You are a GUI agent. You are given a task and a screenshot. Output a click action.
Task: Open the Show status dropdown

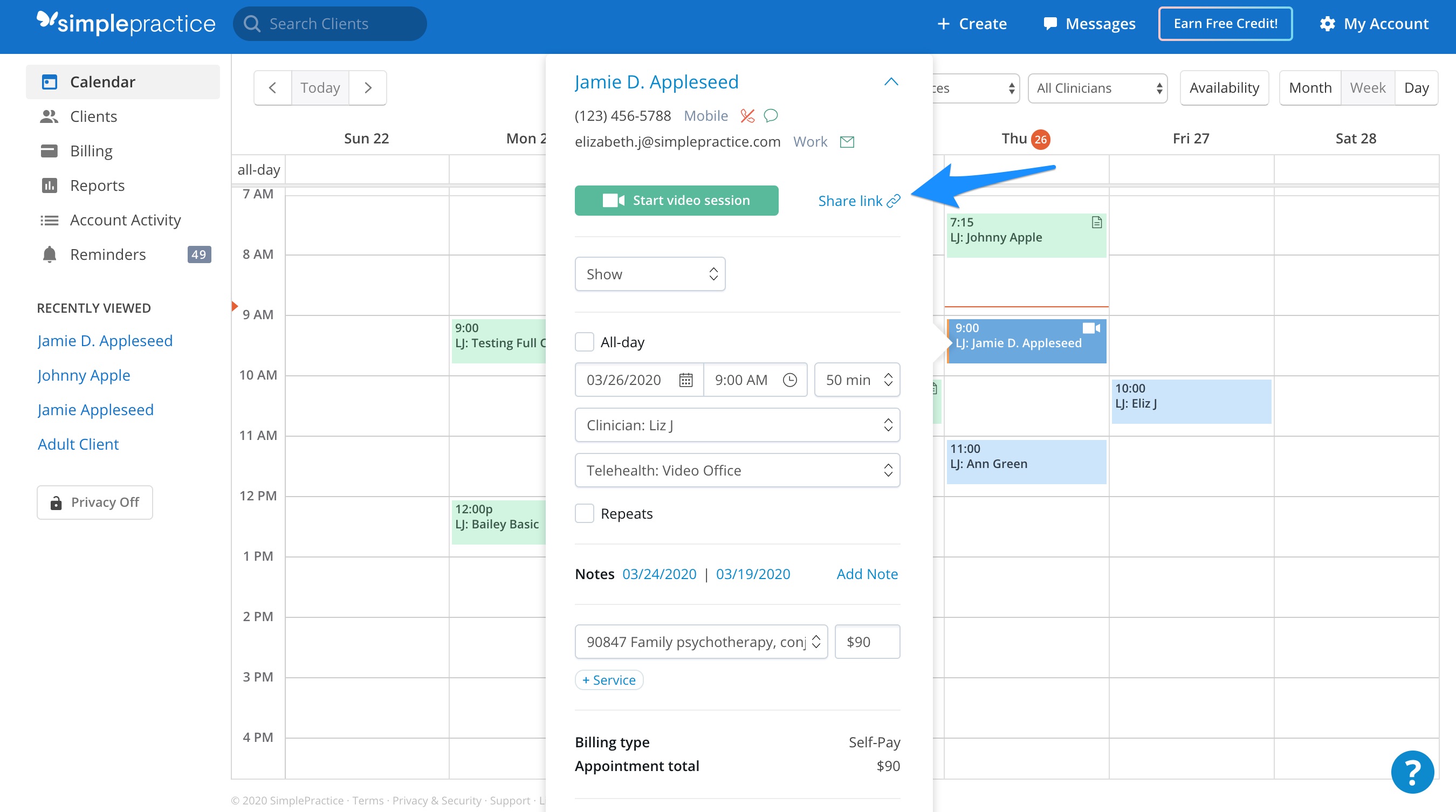point(650,274)
